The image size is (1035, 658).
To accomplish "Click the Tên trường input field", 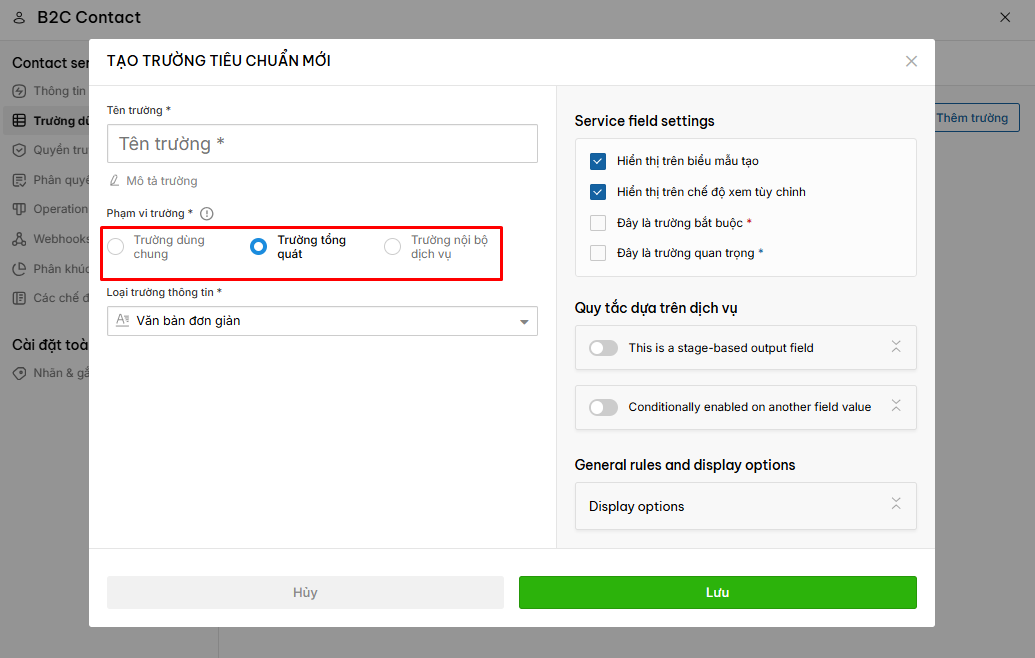I will tap(322, 144).
